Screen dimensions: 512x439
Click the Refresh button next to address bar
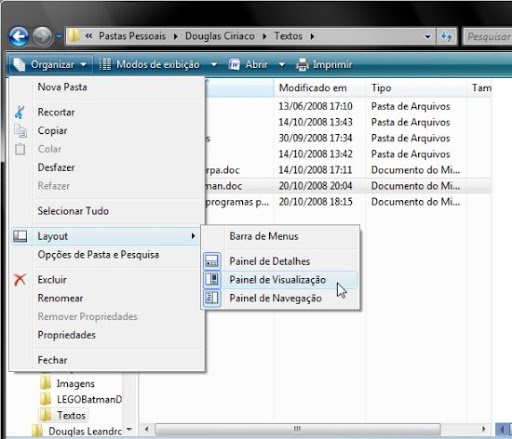tap(446, 36)
